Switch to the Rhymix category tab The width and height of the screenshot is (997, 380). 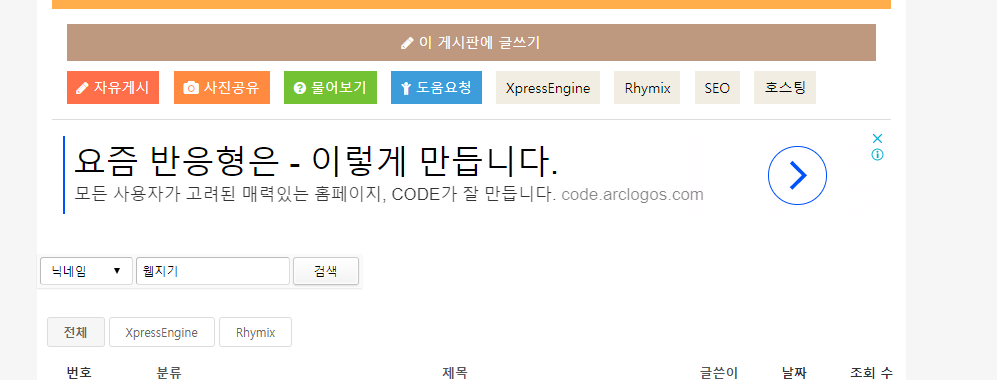pyautogui.click(x=256, y=332)
